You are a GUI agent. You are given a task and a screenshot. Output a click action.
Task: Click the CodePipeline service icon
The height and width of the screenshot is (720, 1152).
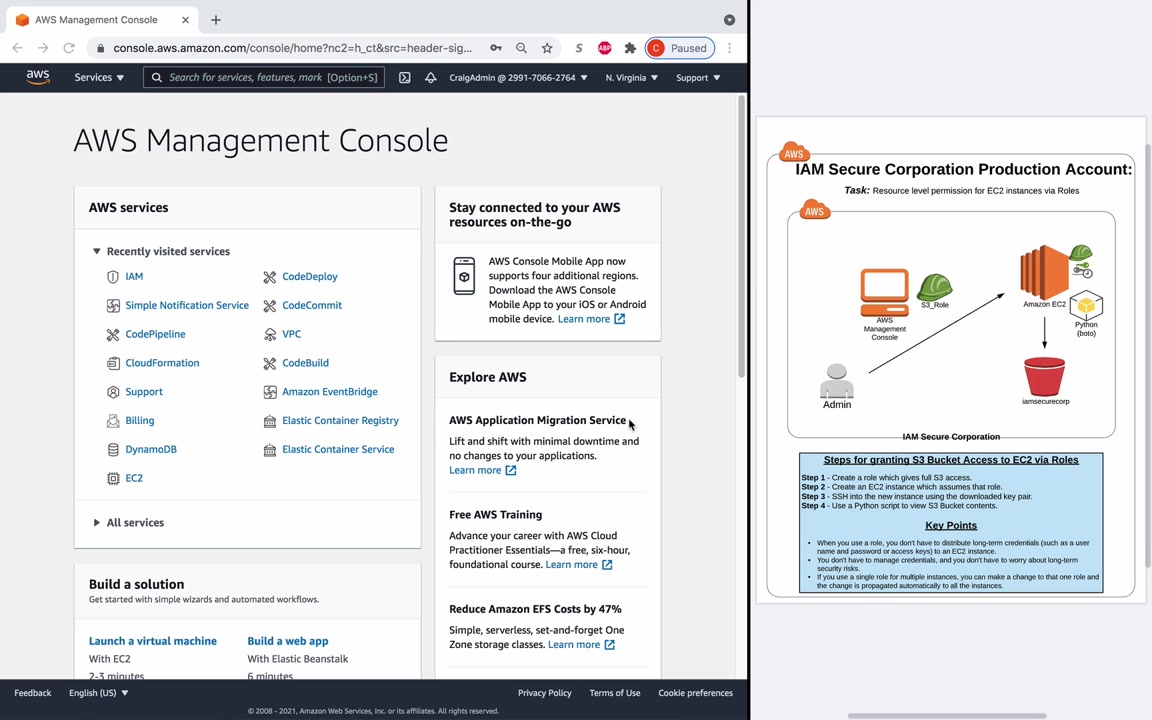(x=112, y=334)
